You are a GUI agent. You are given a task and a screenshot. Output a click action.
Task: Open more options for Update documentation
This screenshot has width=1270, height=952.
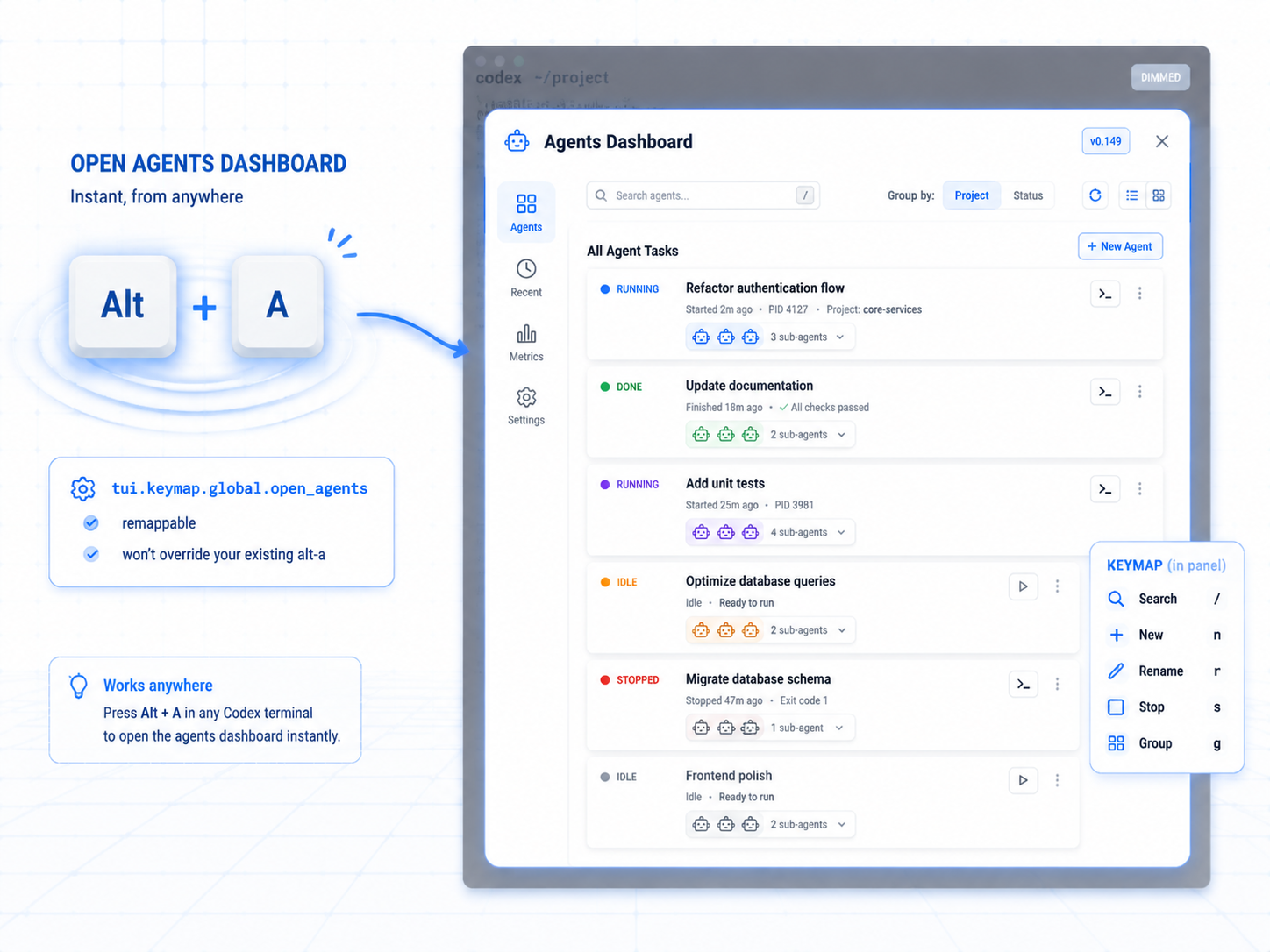pos(1140,392)
